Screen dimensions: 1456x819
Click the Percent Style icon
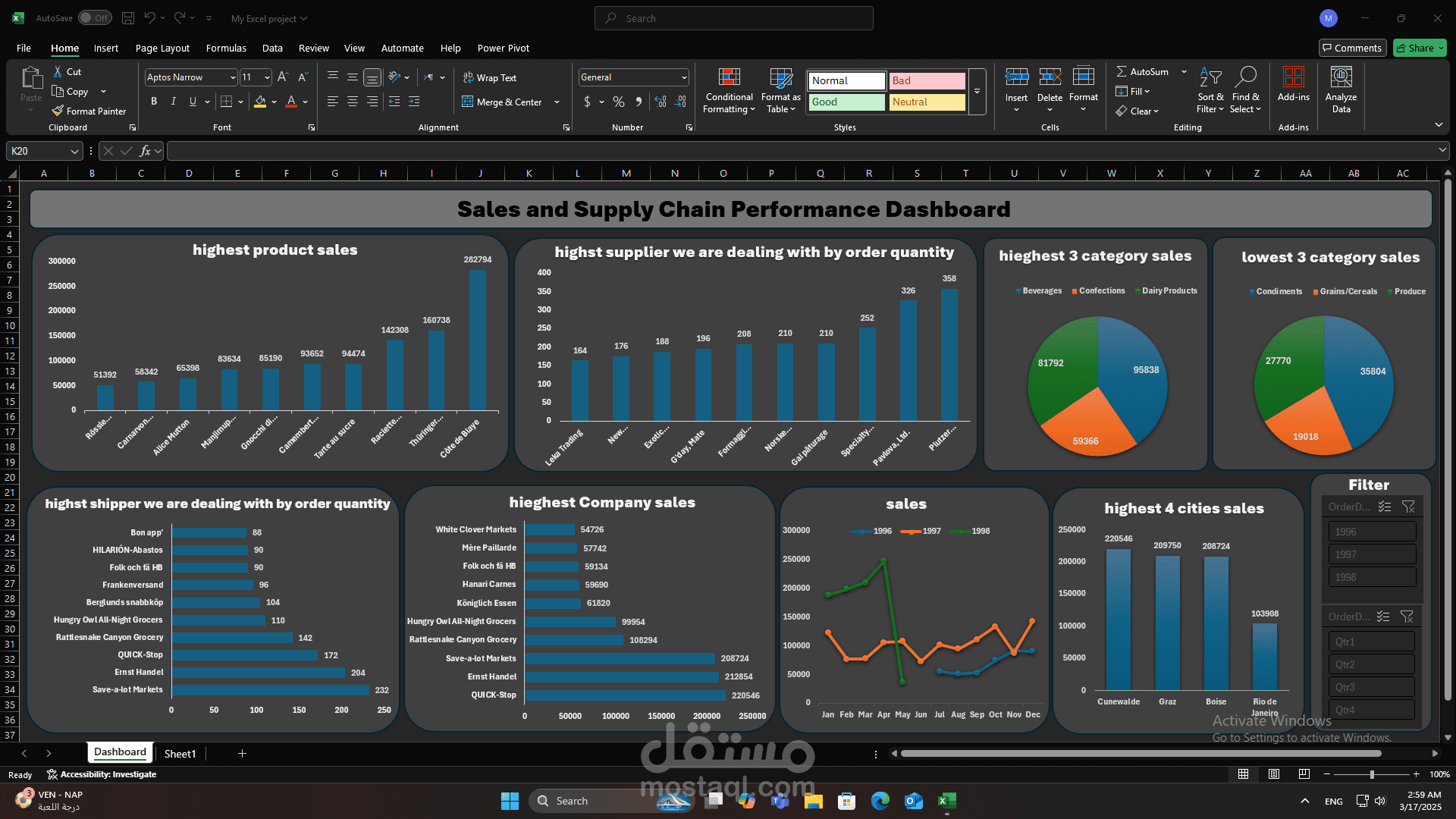point(619,102)
